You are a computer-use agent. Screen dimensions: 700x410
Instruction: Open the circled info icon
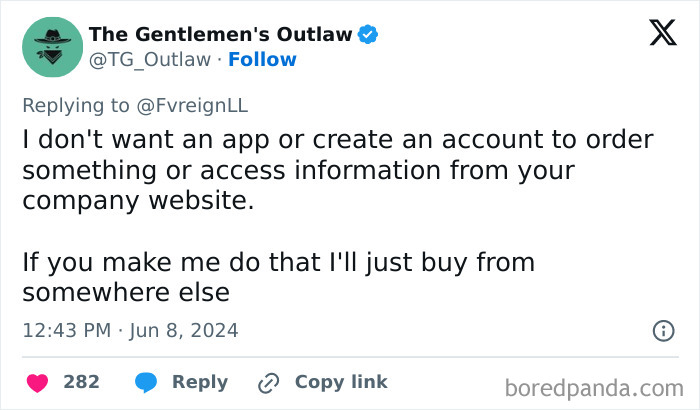tap(662, 330)
